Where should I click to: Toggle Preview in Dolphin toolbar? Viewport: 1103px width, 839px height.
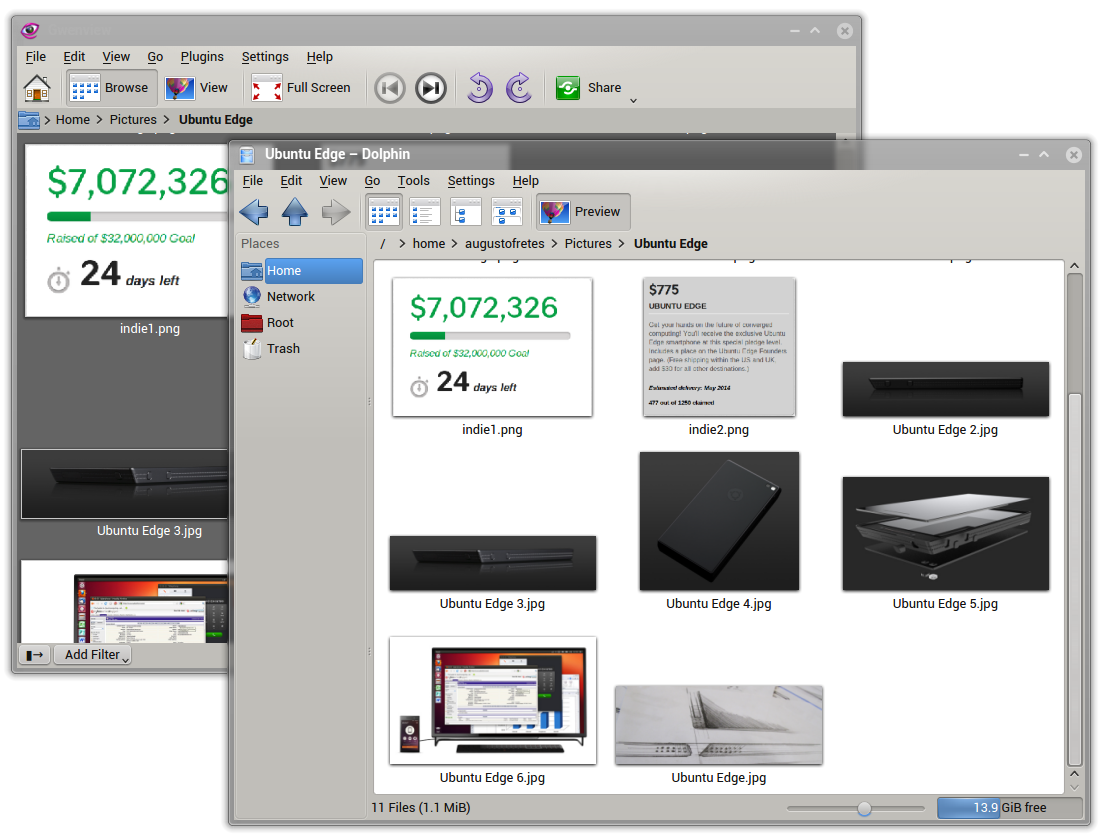pos(583,212)
